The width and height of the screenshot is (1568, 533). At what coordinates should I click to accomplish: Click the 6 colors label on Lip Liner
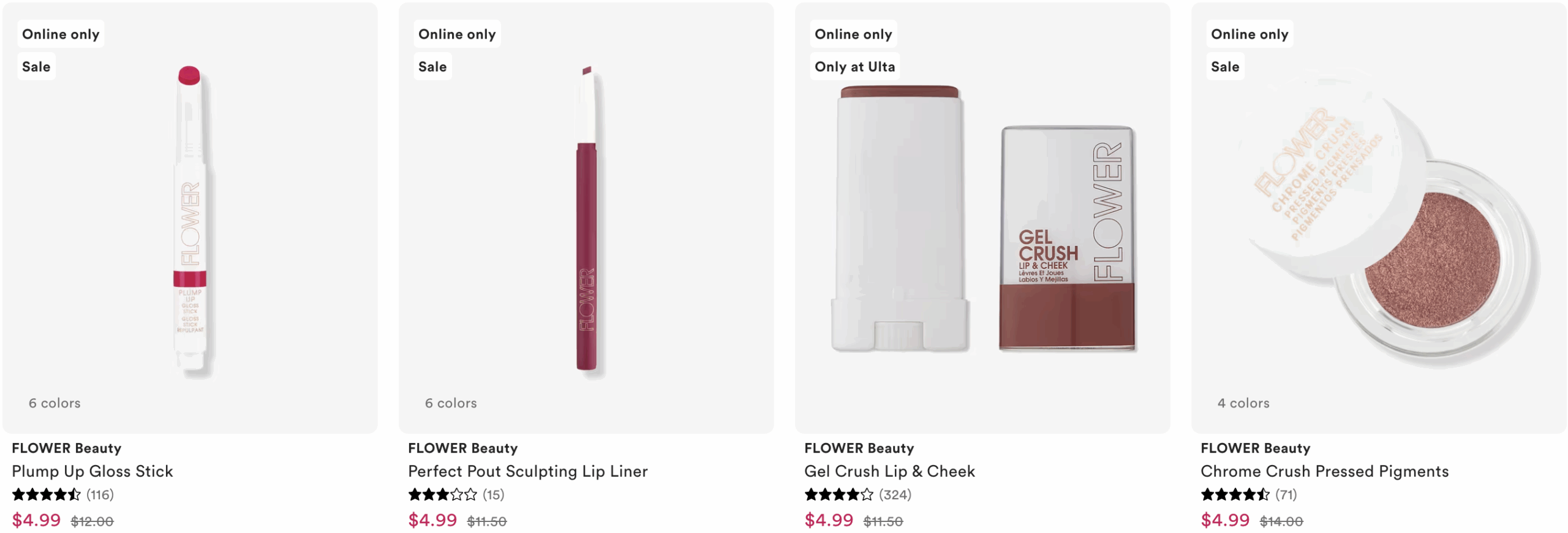click(451, 403)
